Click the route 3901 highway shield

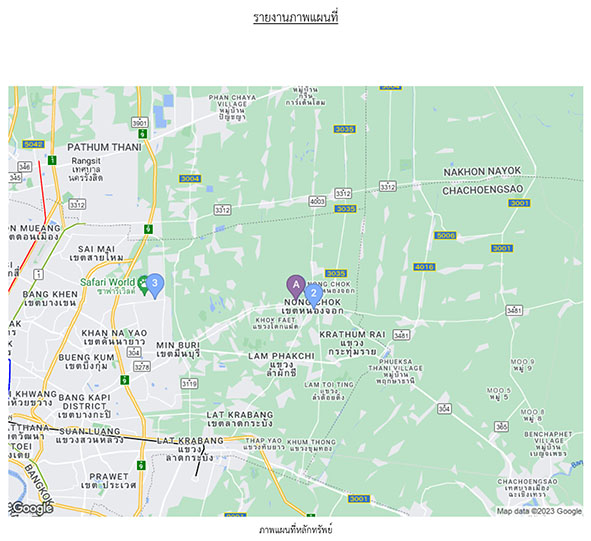click(139, 123)
